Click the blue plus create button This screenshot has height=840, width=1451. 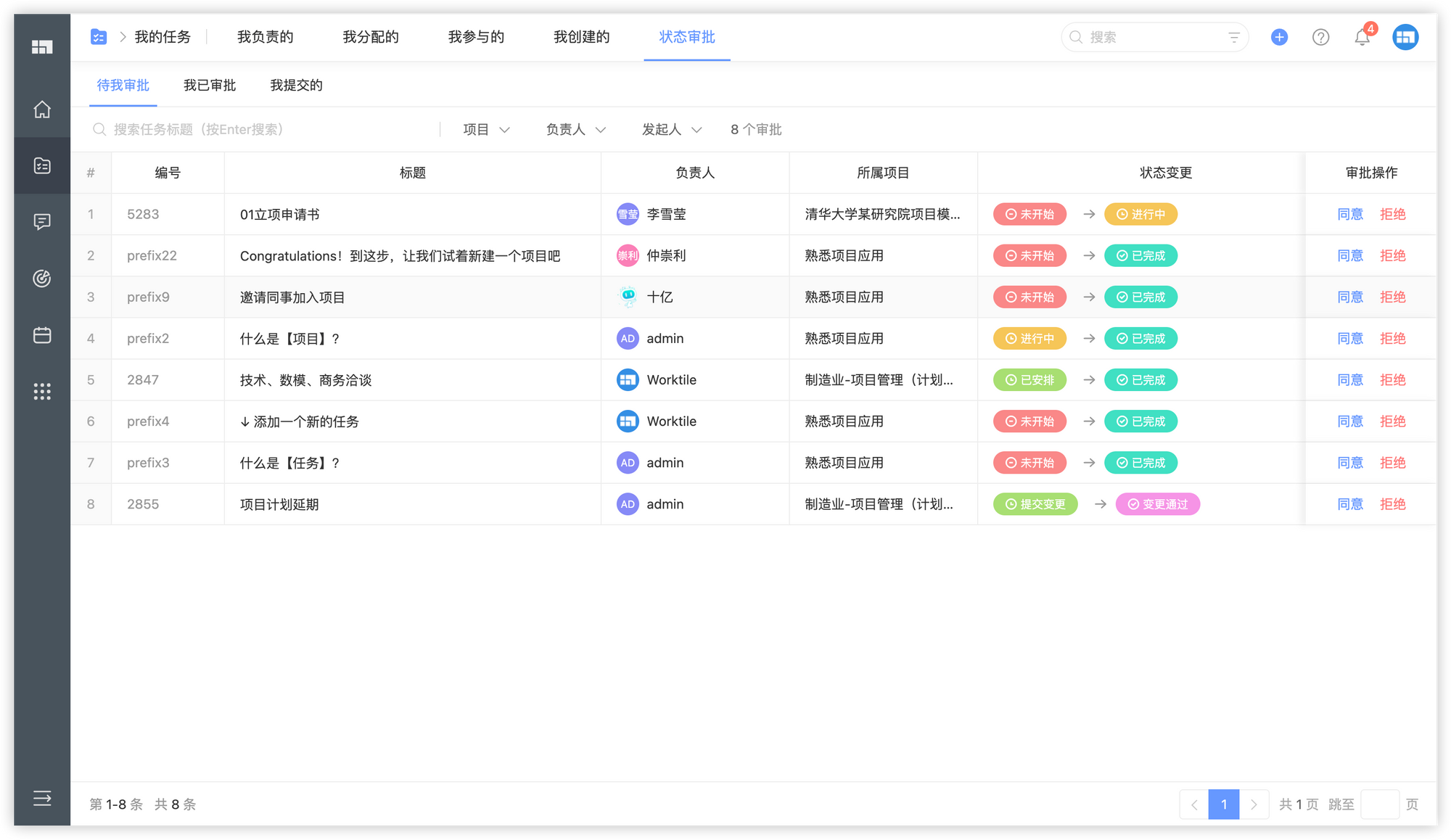[x=1279, y=37]
